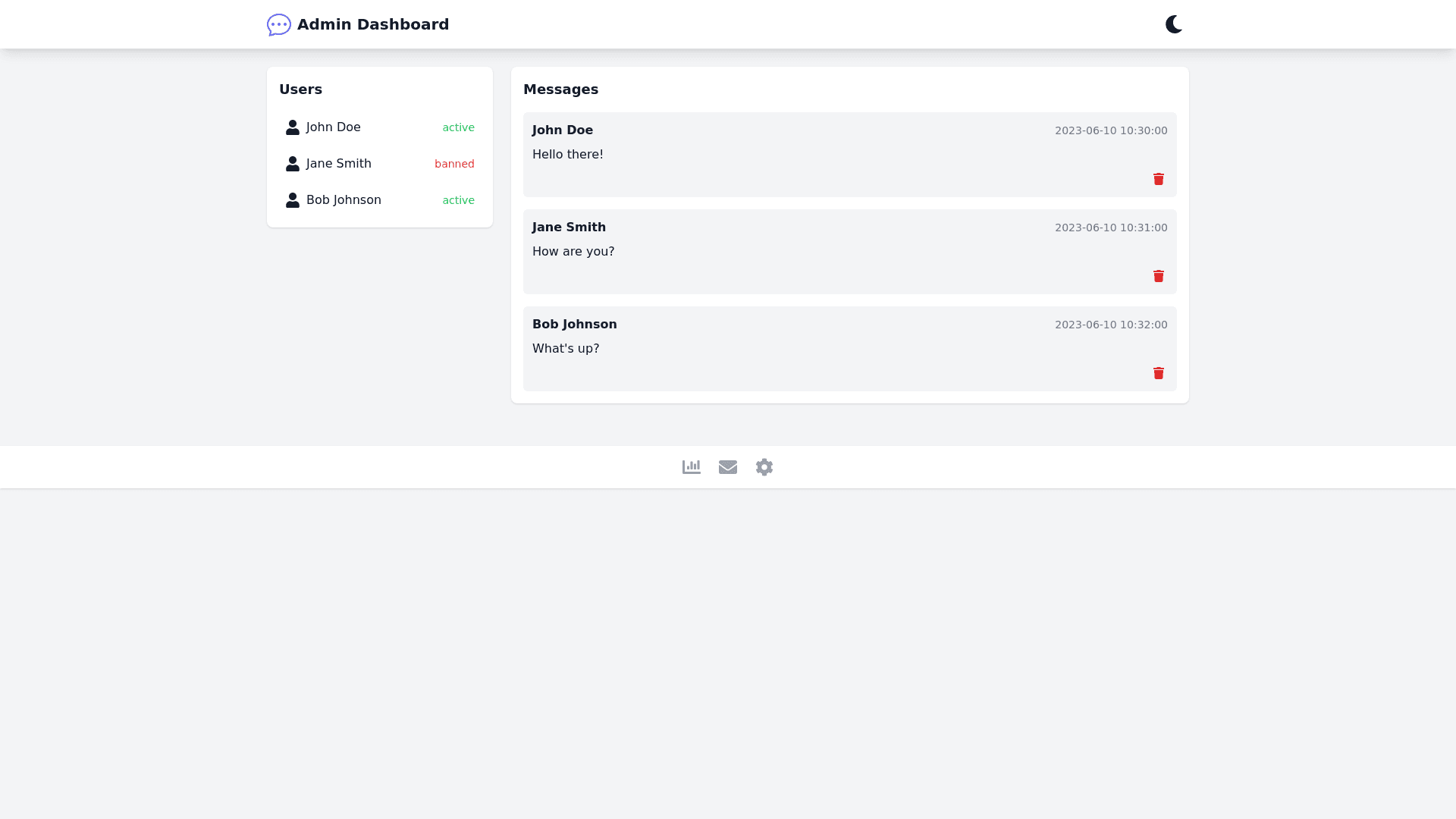The image size is (1456, 819).
Task: Click the Messages panel heading
Action: click(560, 89)
